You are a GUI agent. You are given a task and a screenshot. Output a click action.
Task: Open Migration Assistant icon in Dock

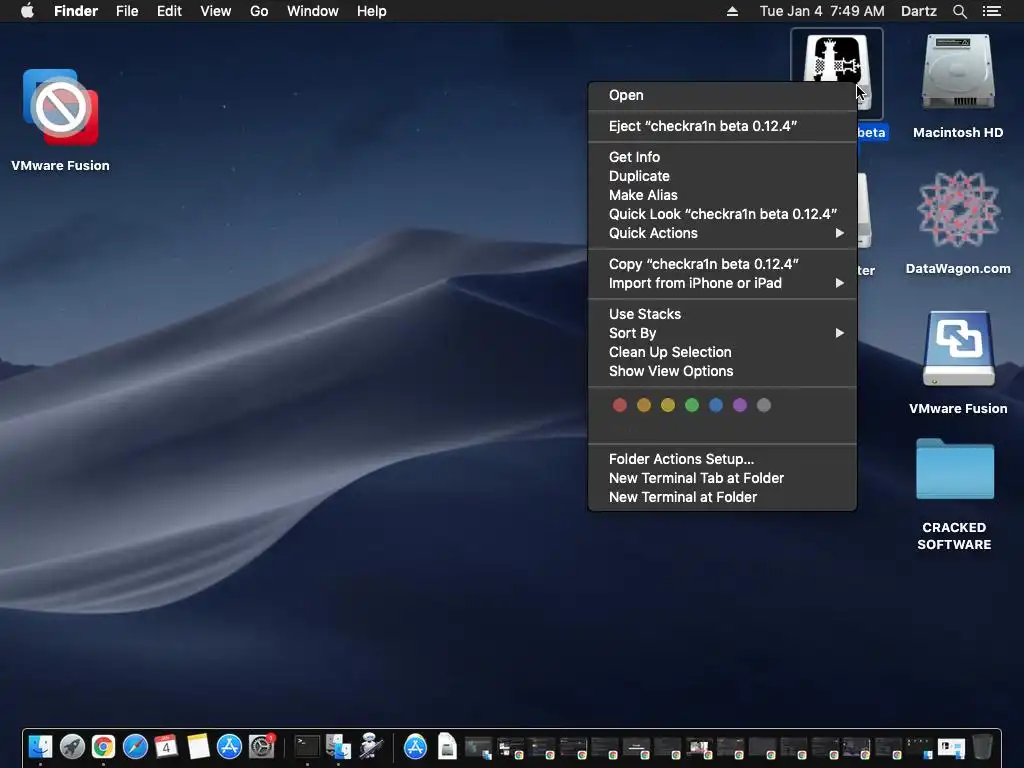[x=338, y=746]
